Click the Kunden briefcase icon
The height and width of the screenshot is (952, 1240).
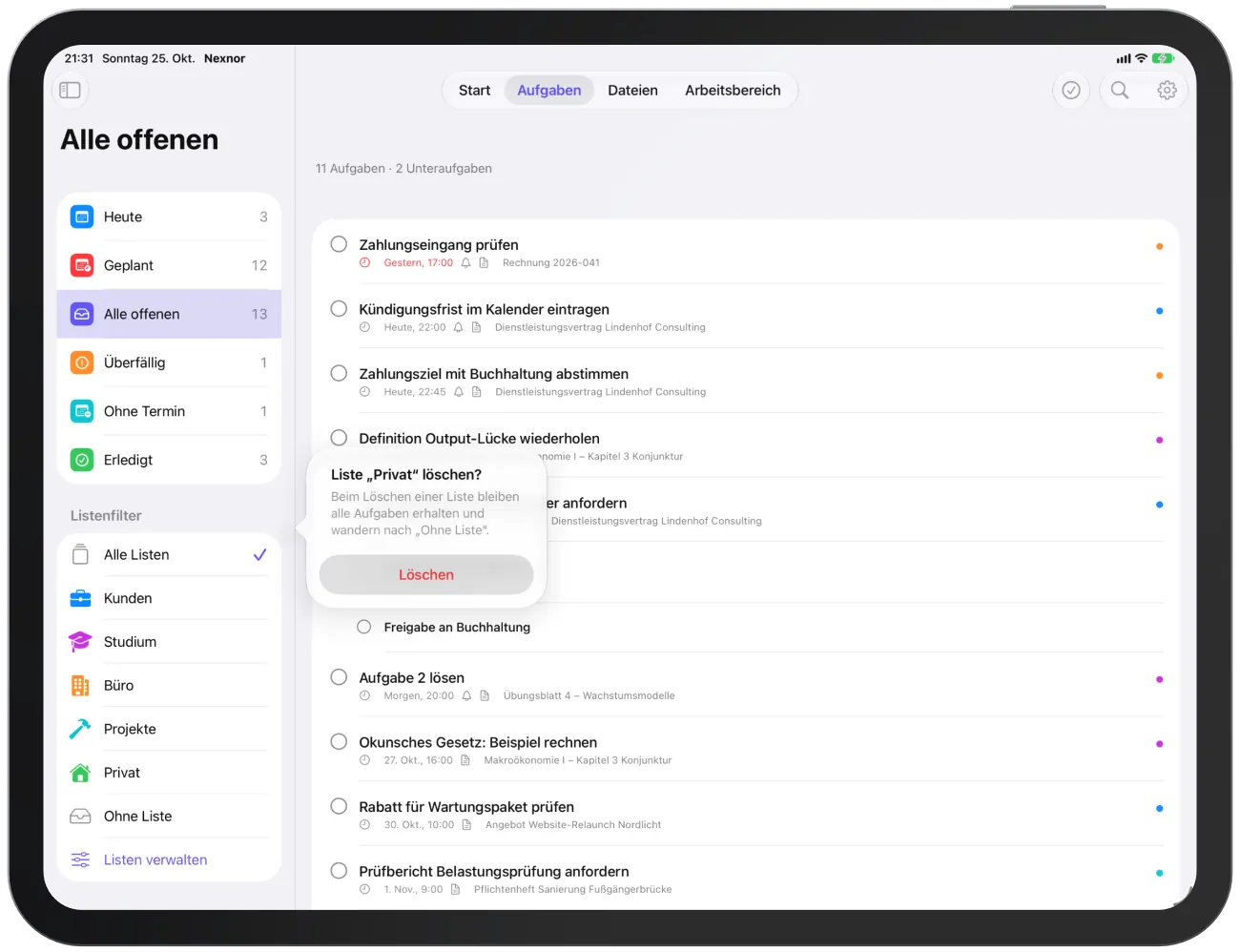click(x=81, y=599)
